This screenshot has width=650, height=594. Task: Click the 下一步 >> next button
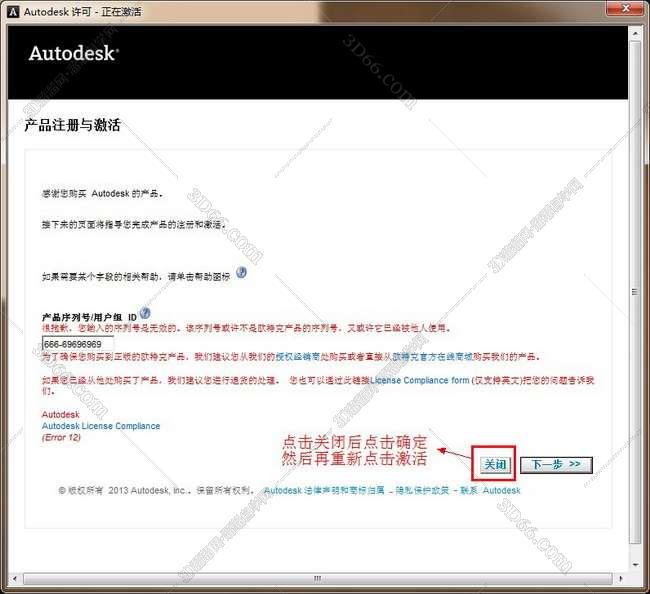click(x=556, y=465)
